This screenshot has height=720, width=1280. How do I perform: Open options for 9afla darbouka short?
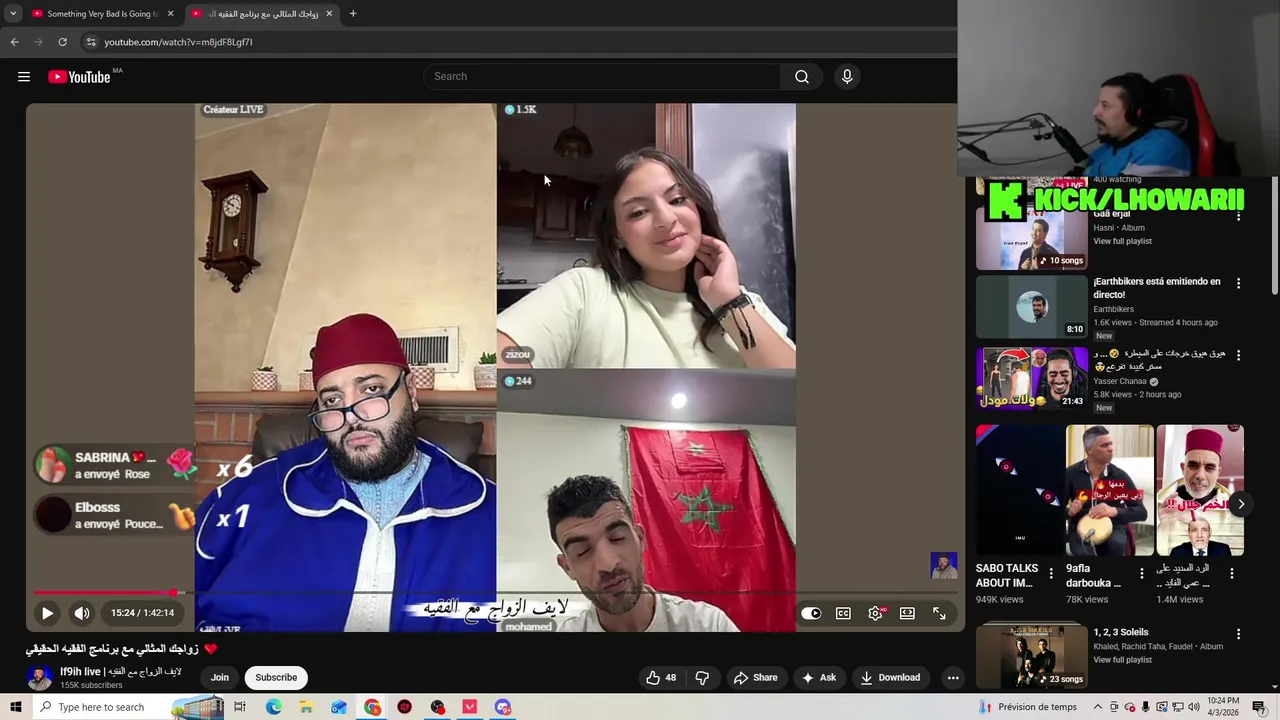1141,574
